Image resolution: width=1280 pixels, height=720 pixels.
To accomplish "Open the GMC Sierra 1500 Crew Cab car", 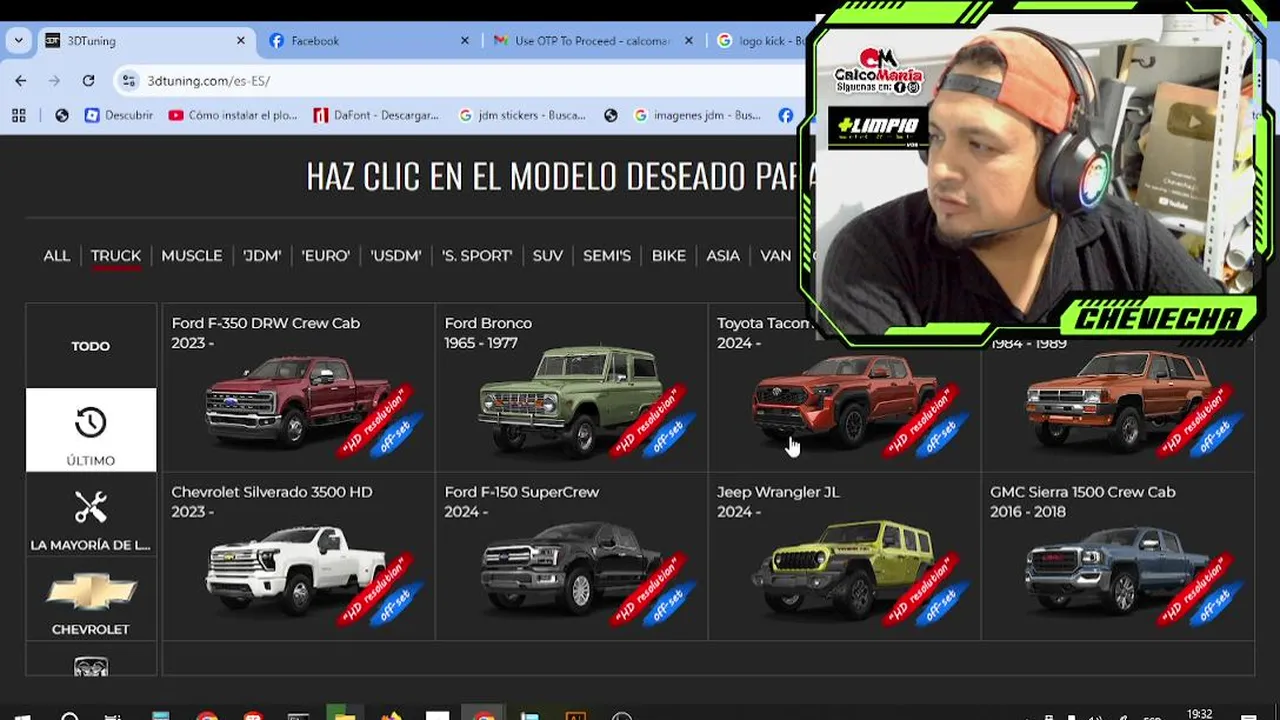I will [x=1118, y=556].
